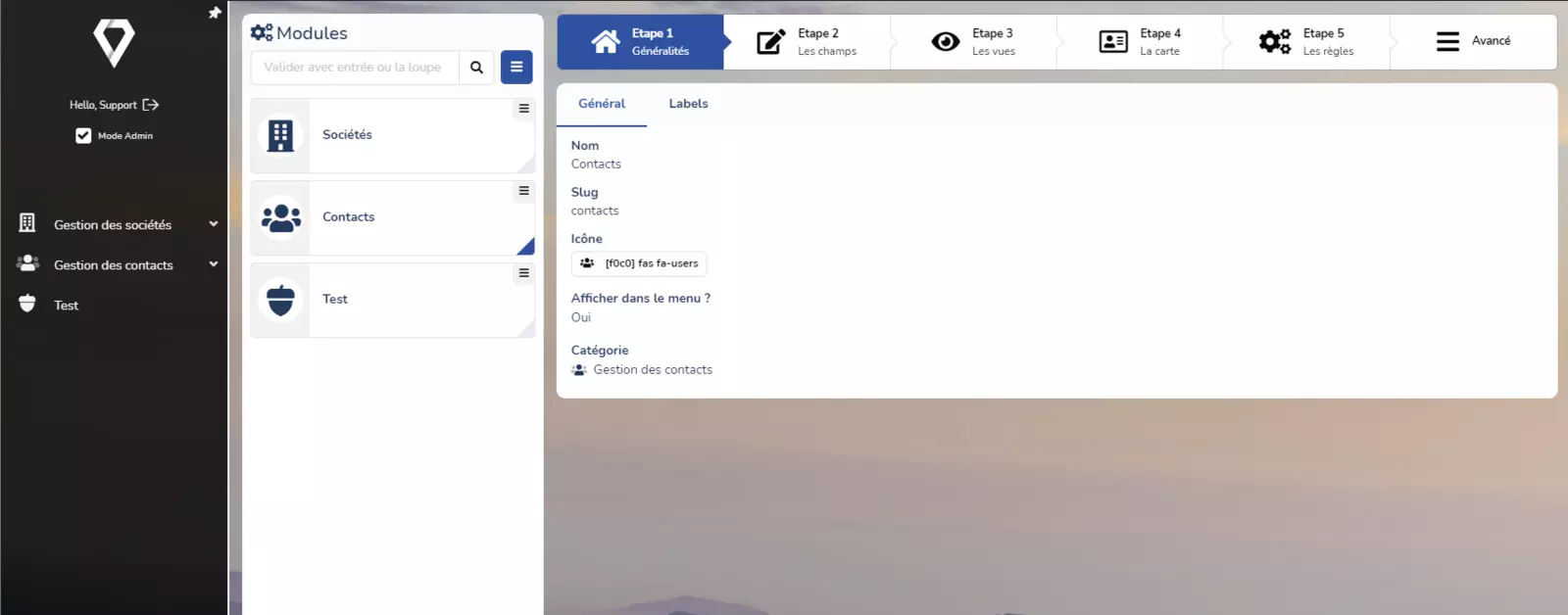The height and width of the screenshot is (615, 1568).
Task: Open the blue modules list menu button
Action: [x=516, y=68]
